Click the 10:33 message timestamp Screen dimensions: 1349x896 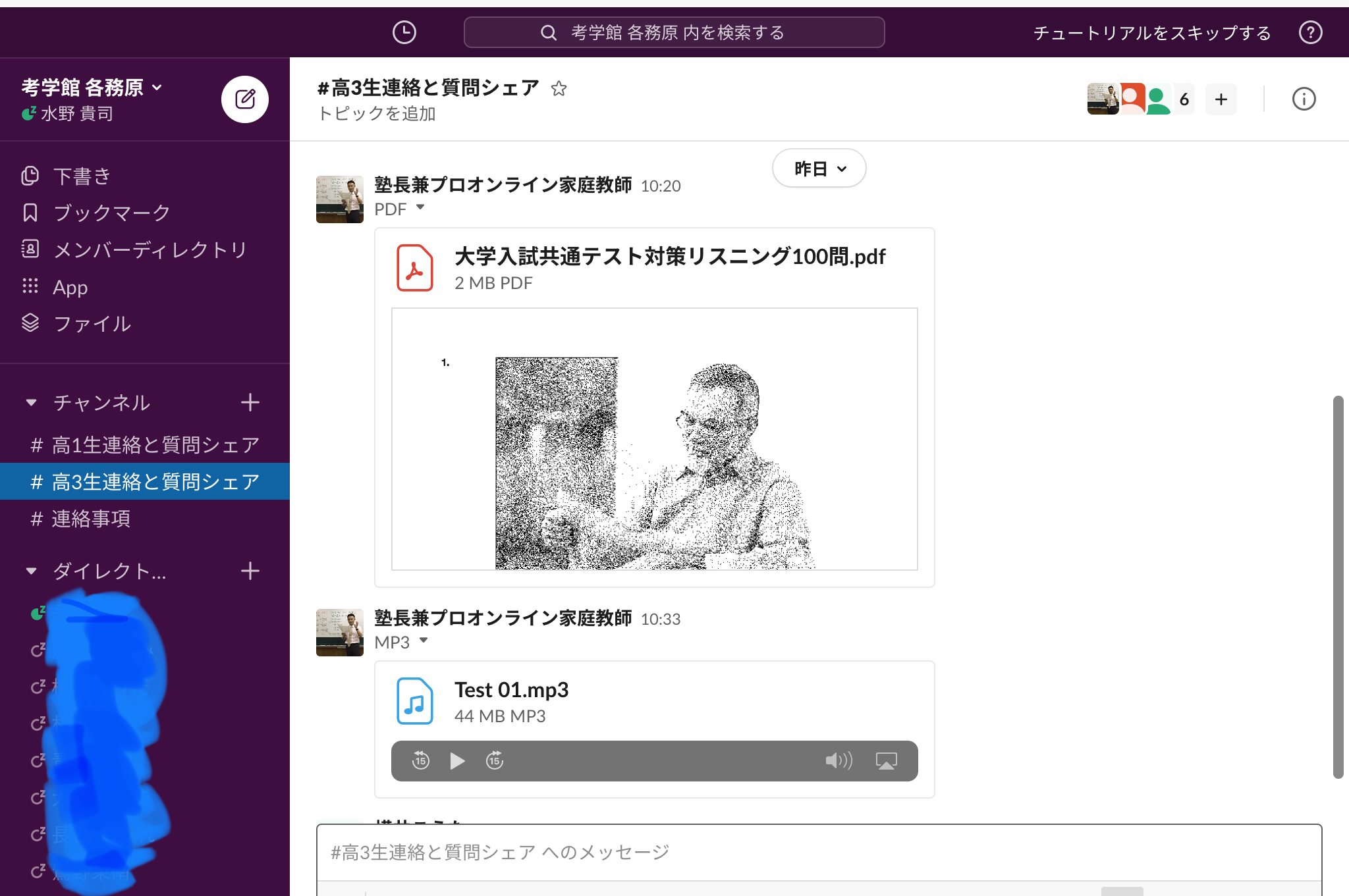tap(661, 619)
